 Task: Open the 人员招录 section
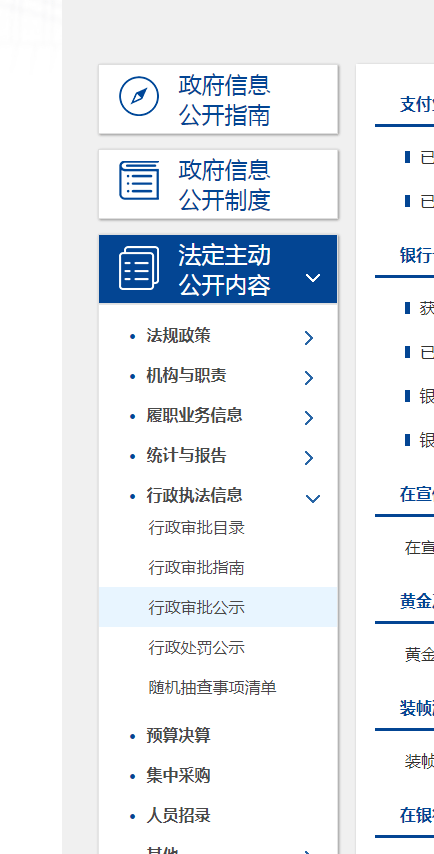point(178,815)
